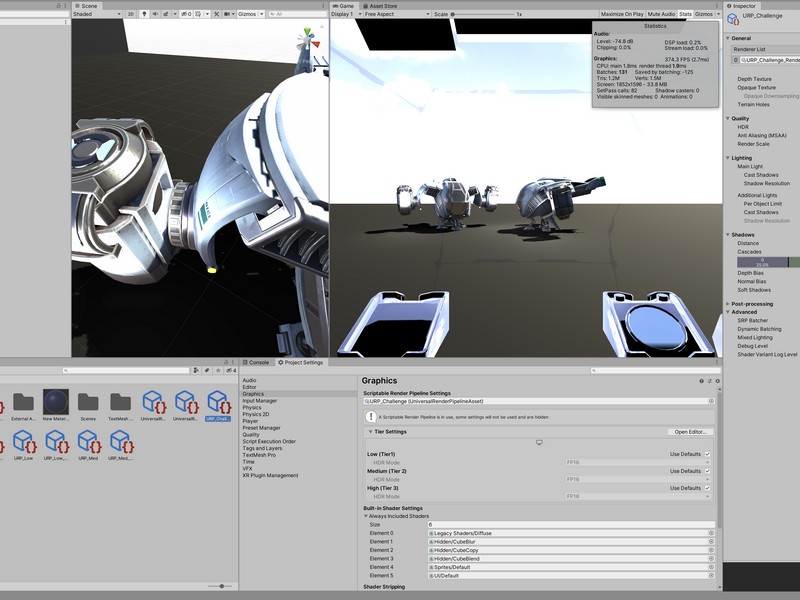The height and width of the screenshot is (600, 800).
Task: Toggle scene audio speaker icon
Action: (155, 14)
